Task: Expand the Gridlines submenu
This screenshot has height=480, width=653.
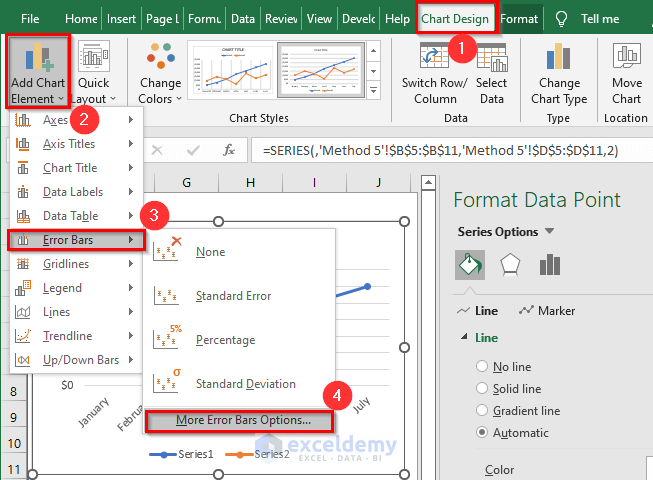Action: coord(76,264)
